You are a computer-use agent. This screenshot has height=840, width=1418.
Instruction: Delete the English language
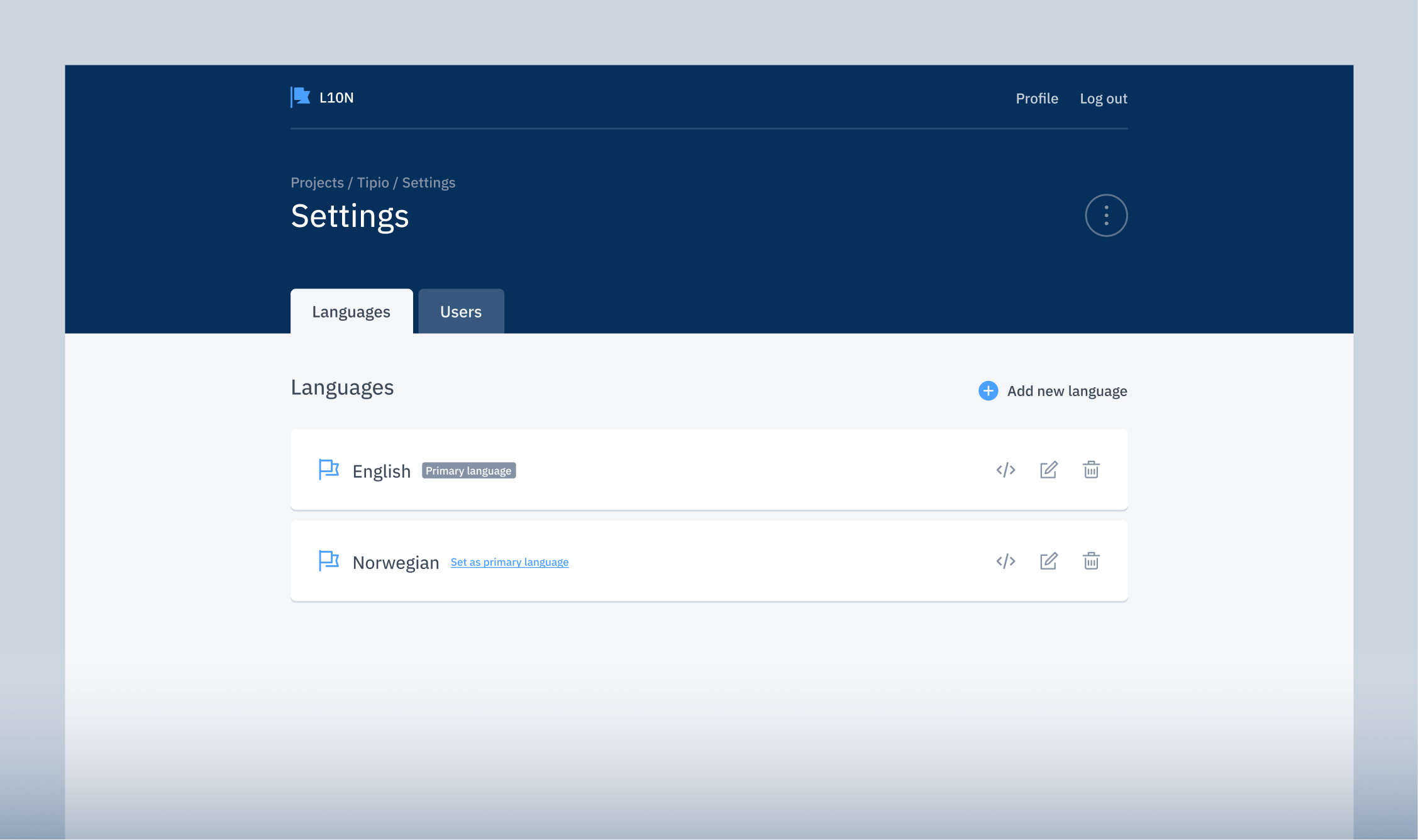[1091, 470]
